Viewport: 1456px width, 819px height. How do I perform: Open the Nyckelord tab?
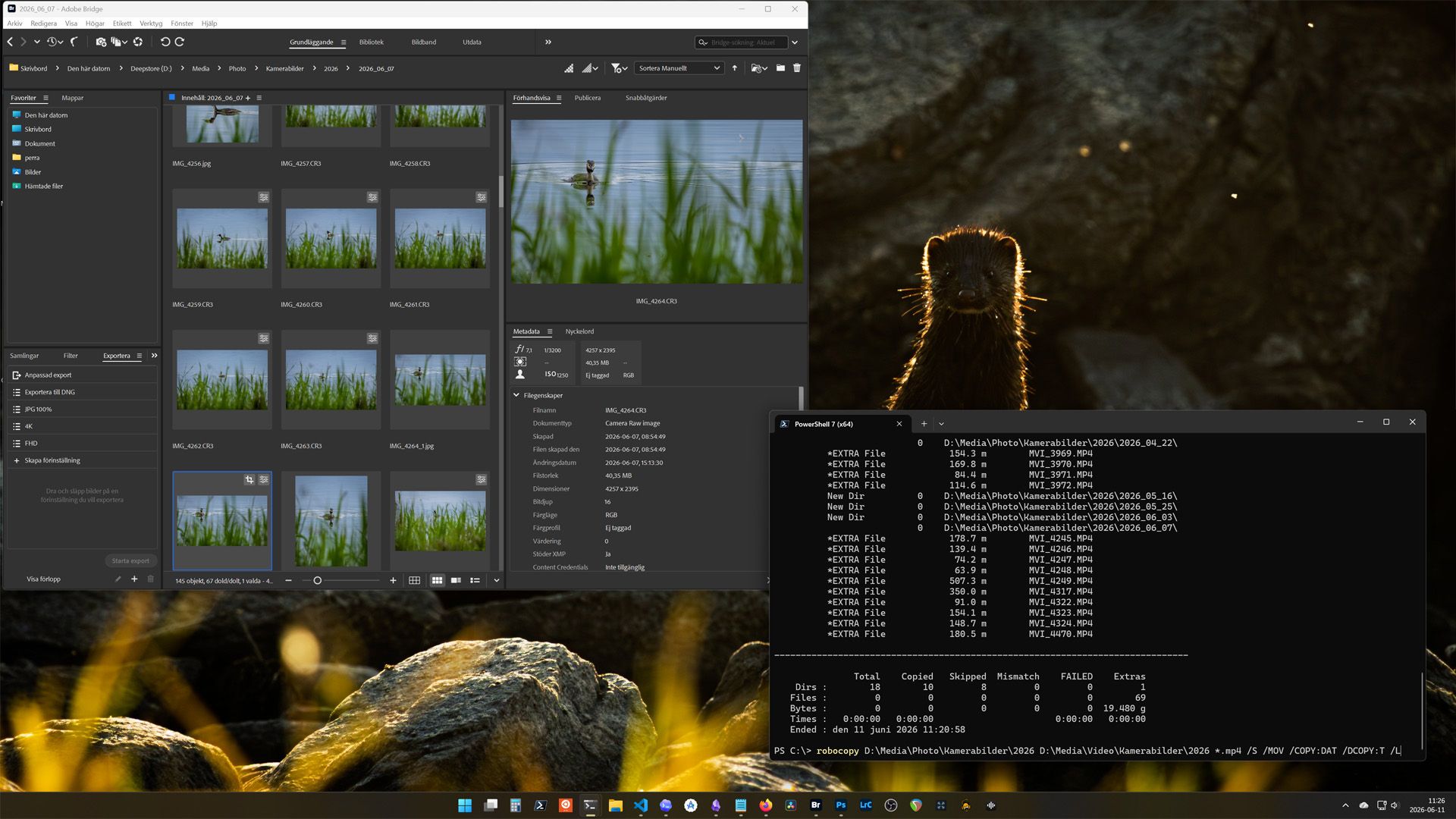(x=579, y=331)
